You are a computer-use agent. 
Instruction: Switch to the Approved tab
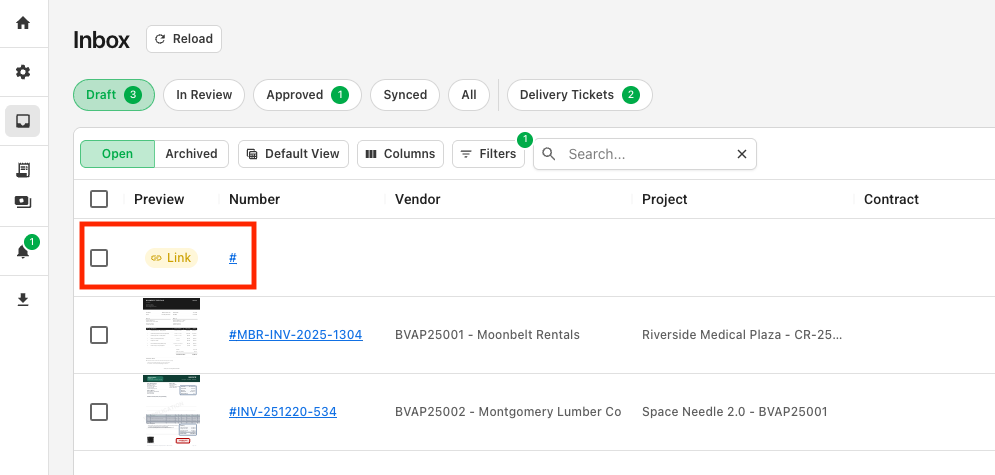[x=307, y=95]
